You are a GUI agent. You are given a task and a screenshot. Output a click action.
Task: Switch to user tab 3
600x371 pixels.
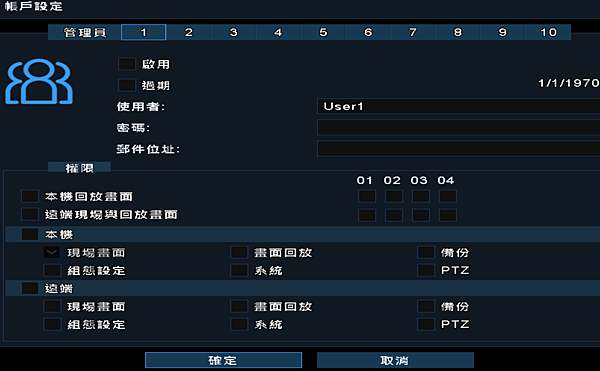coord(233,33)
